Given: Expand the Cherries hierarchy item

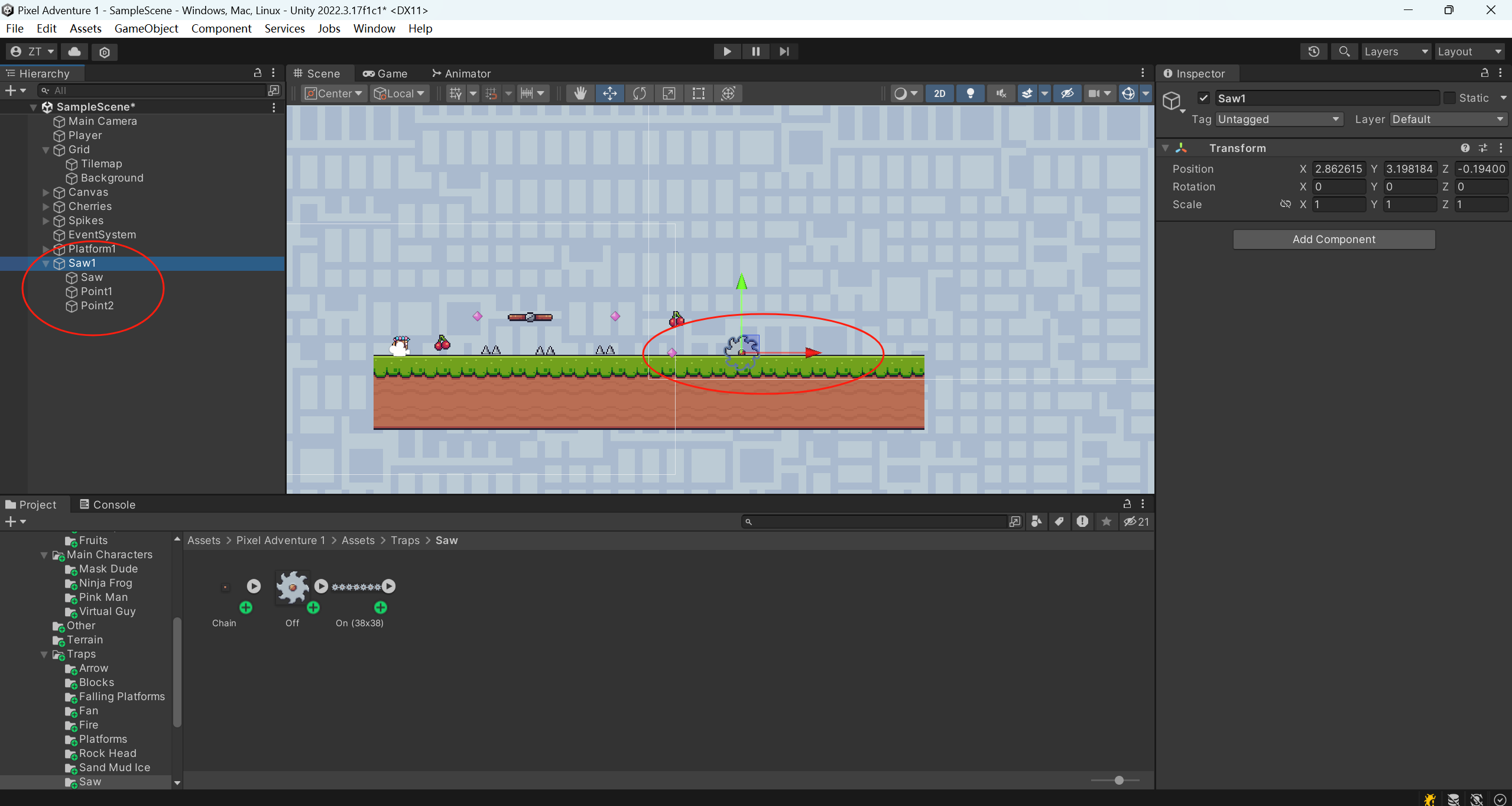Looking at the screenshot, I should click(x=46, y=206).
